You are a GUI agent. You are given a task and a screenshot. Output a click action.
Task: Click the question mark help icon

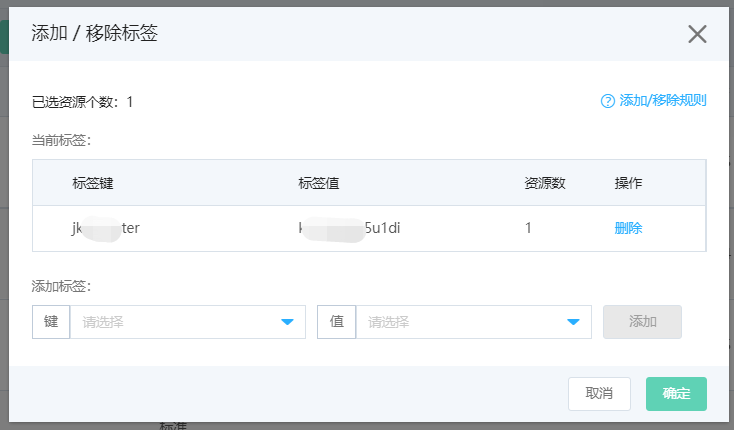pos(608,101)
